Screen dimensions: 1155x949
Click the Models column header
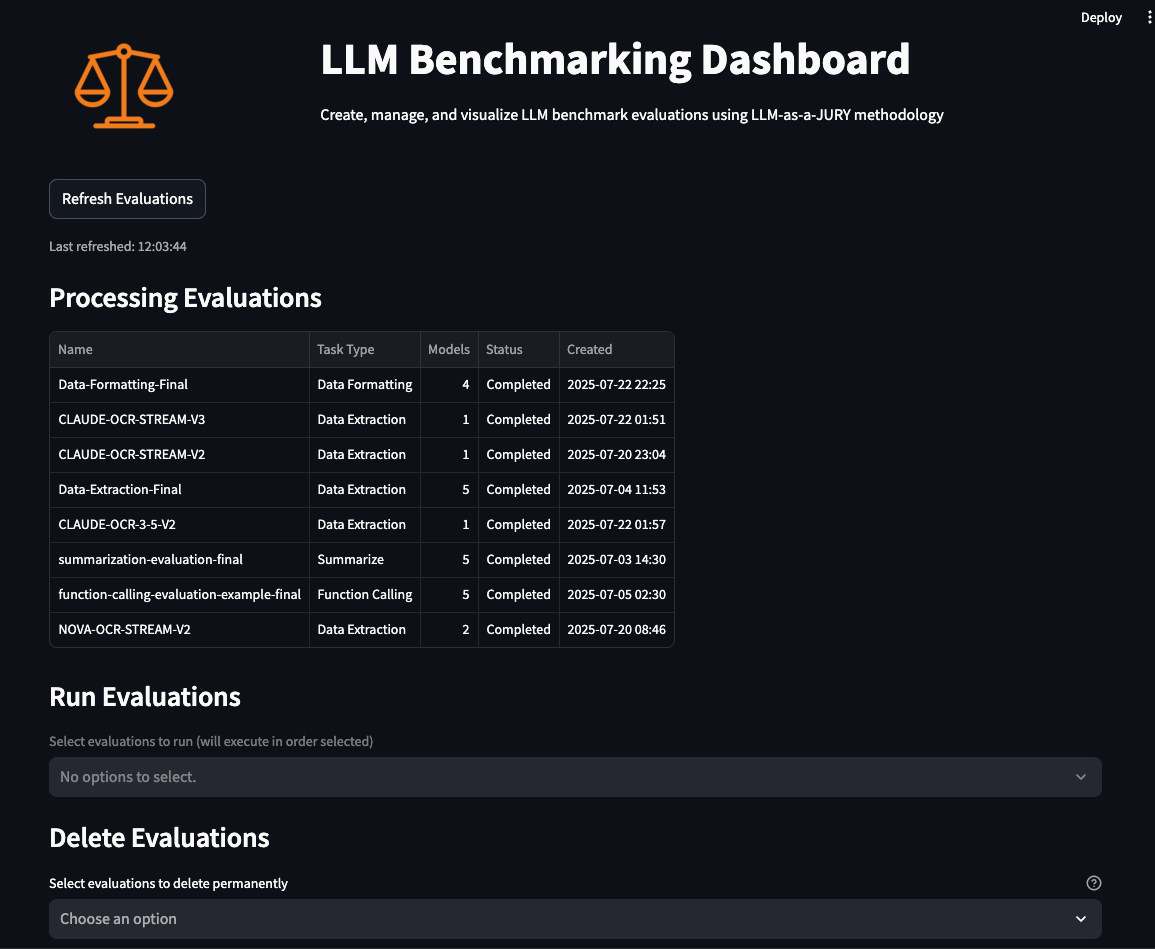448,350
